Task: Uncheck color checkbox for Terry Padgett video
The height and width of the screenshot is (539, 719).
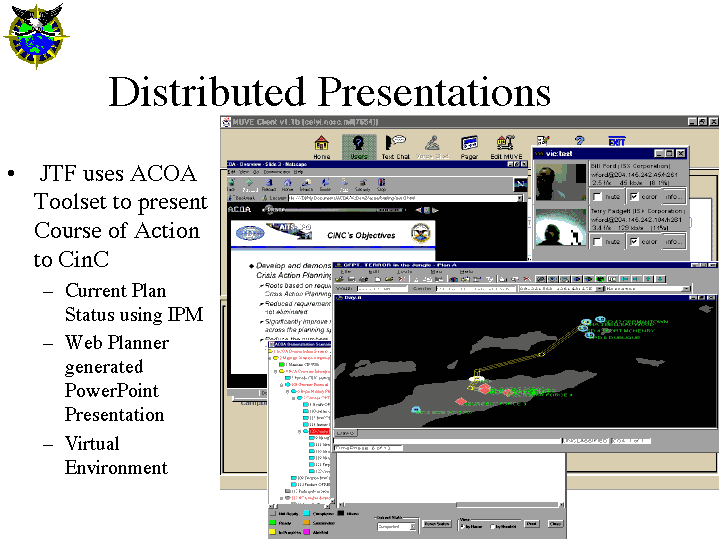Action: pos(634,241)
